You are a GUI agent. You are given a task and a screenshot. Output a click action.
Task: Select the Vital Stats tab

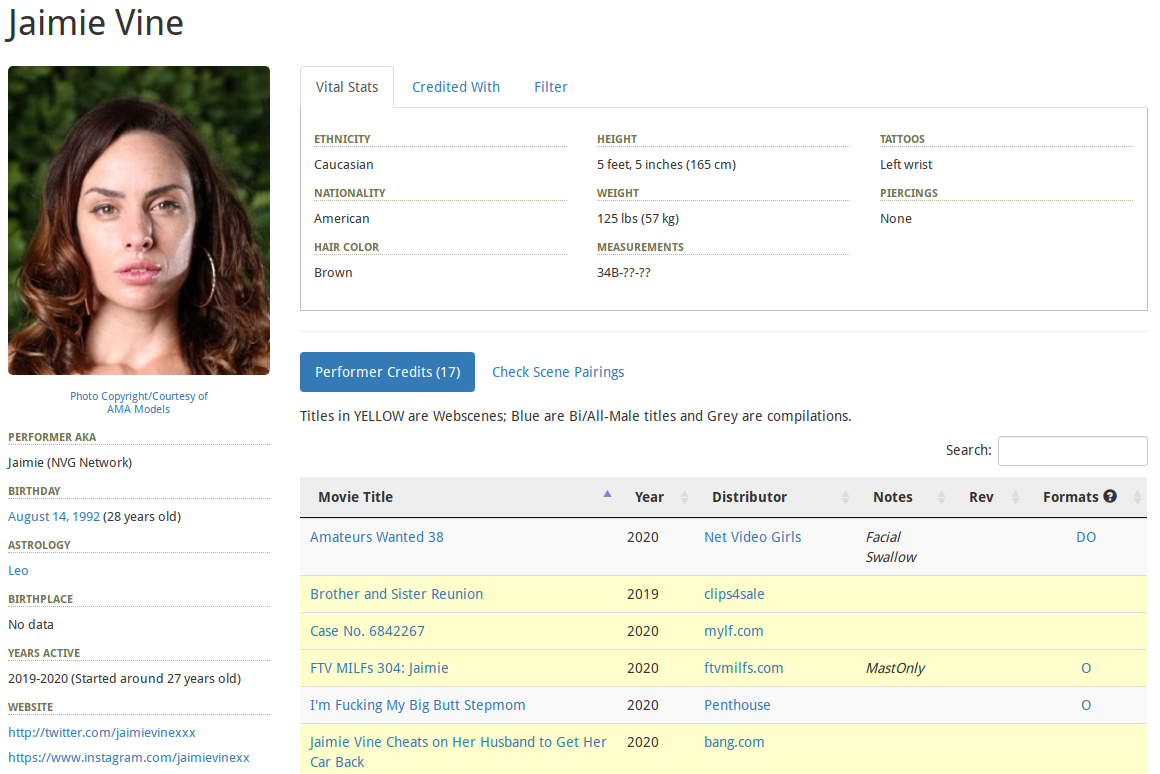(347, 87)
